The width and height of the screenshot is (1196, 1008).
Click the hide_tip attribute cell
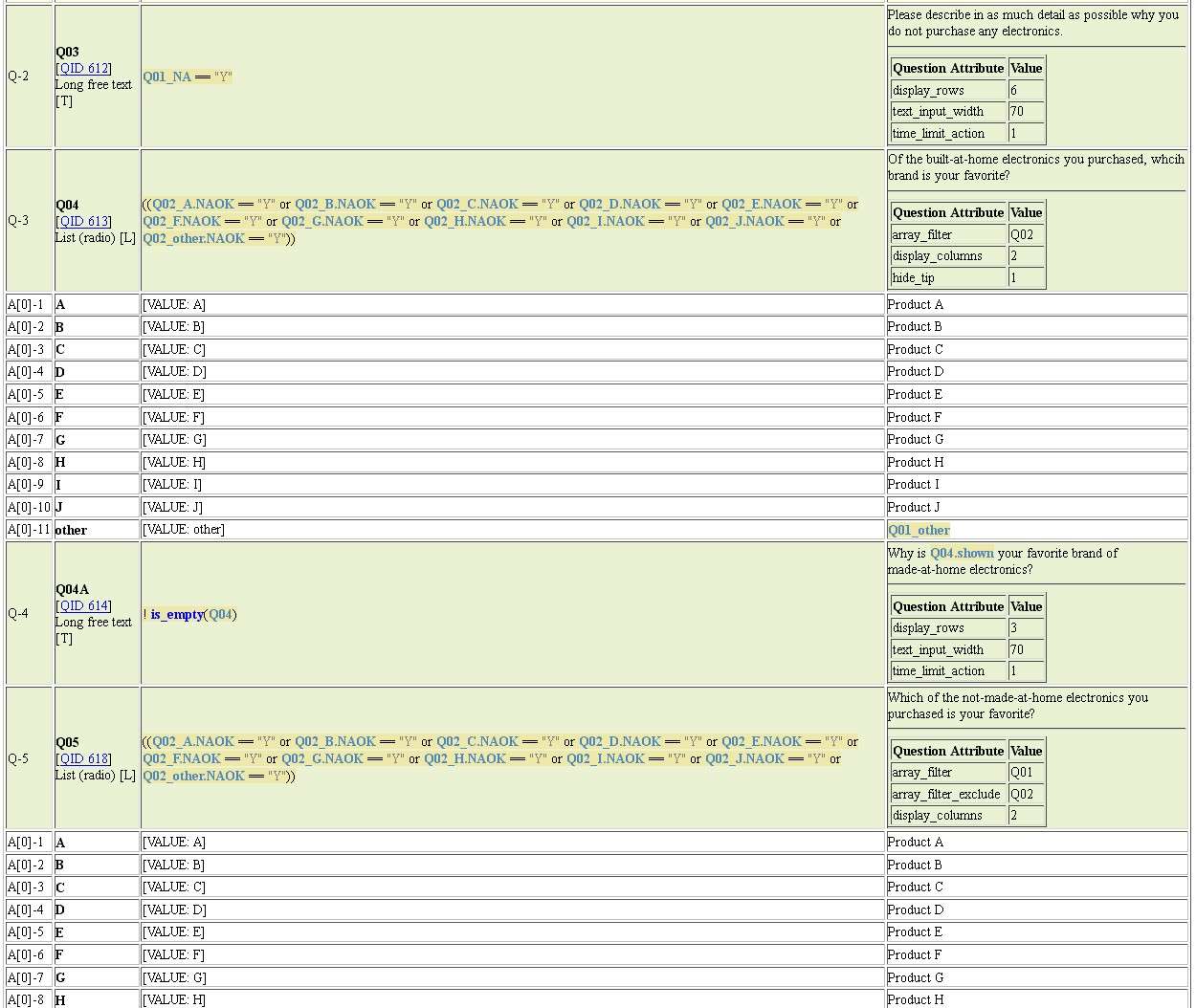coord(914,278)
